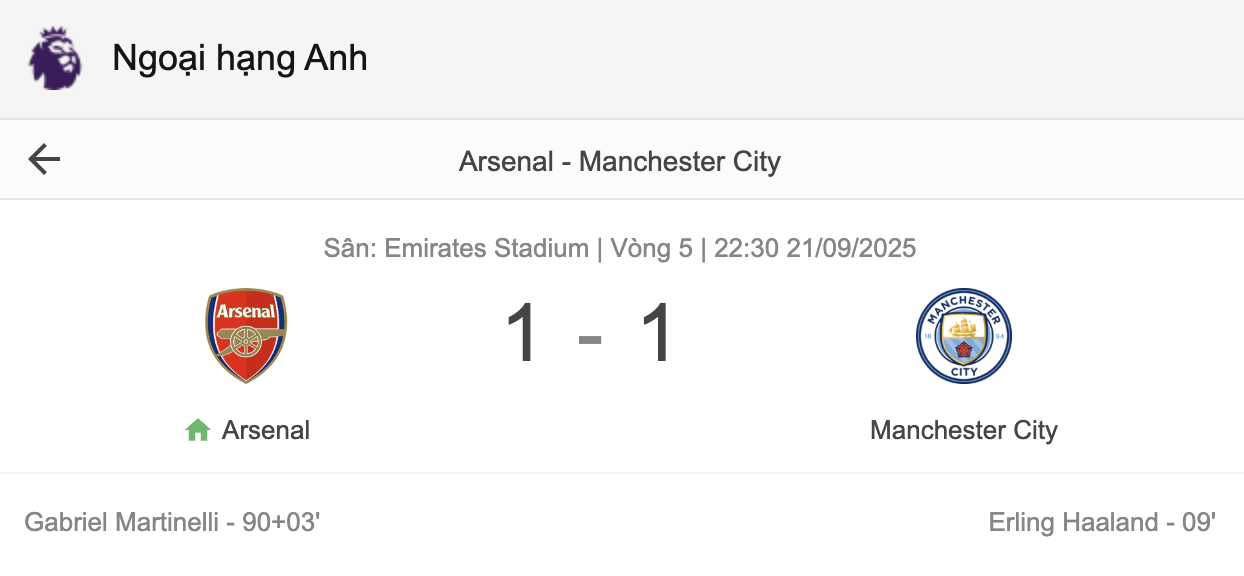Click the Arsenal club crest
The width and height of the screenshot is (1244, 576).
[246, 336]
